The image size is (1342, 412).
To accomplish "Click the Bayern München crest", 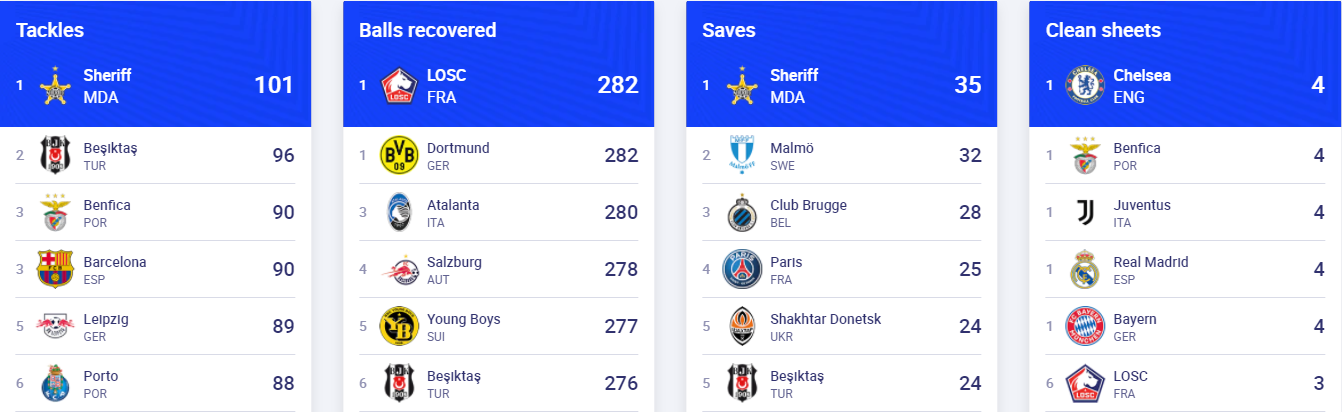I will 1085,326.
